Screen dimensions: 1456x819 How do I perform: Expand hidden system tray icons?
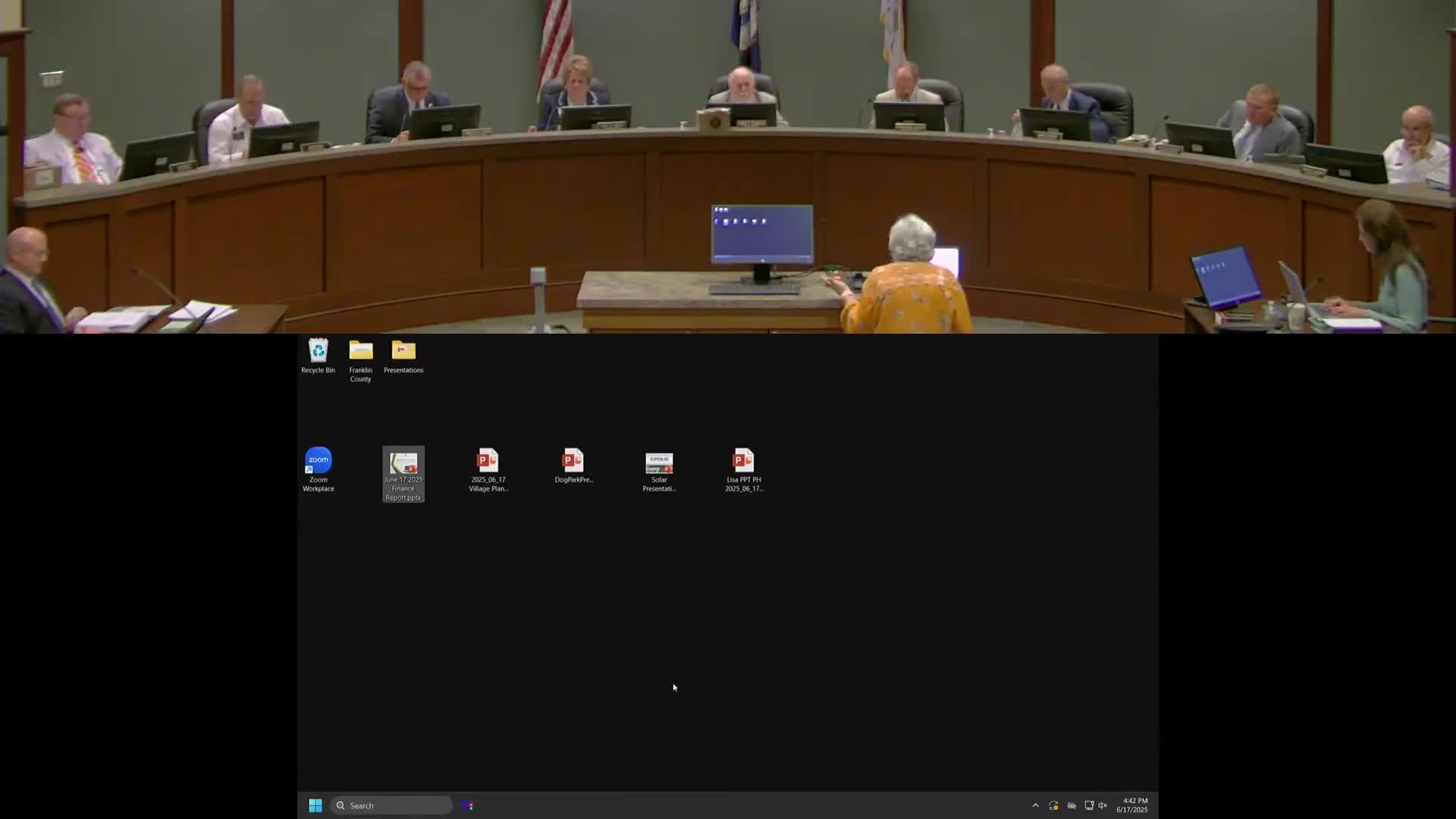coord(1035,805)
